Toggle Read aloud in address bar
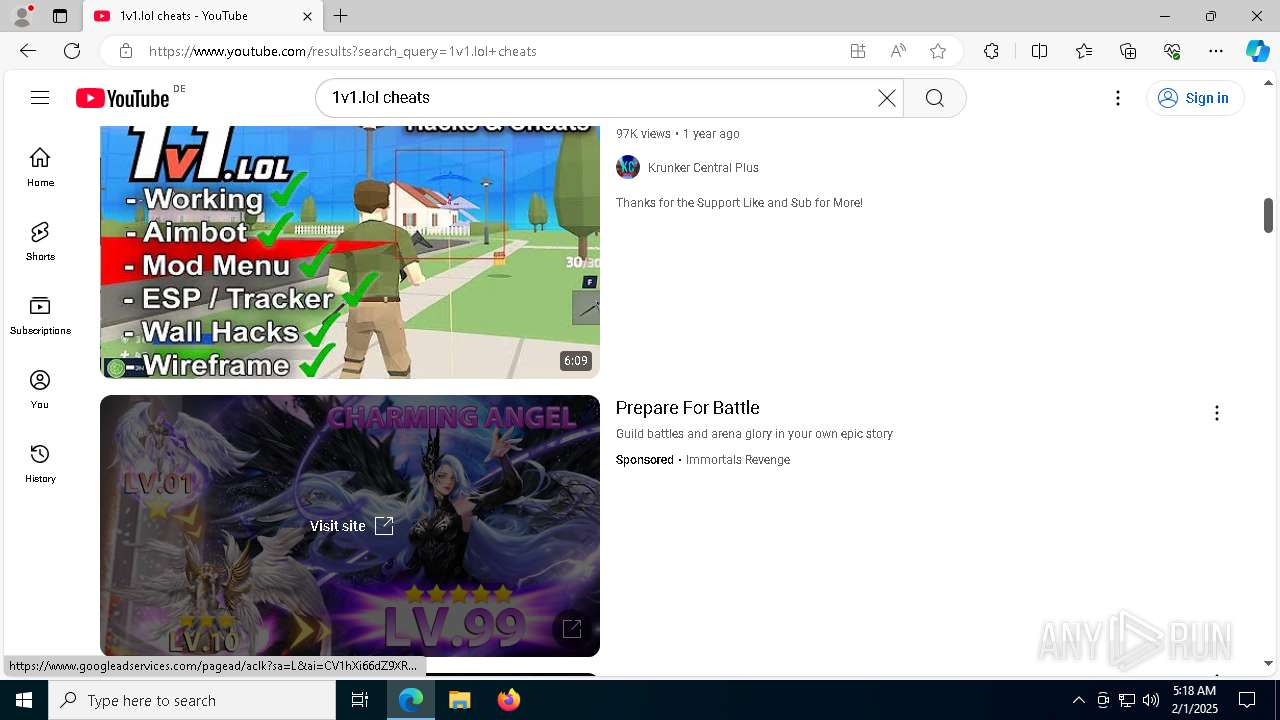This screenshot has height=720, width=1280. [x=898, y=51]
